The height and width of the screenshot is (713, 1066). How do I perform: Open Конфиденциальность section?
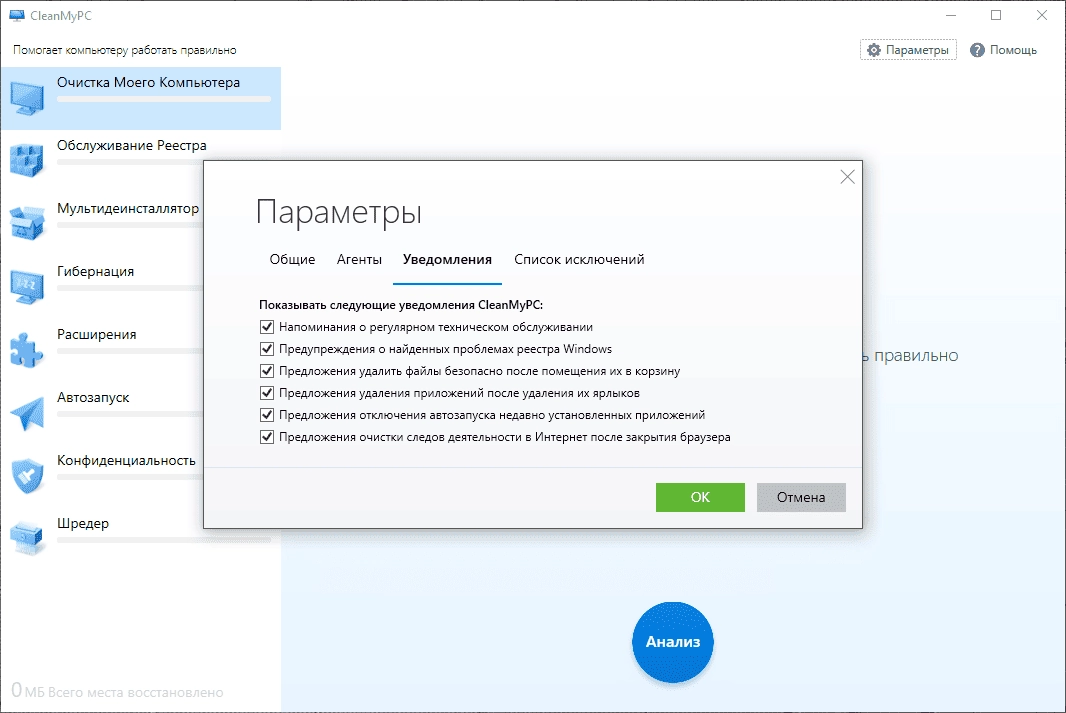(x=126, y=461)
